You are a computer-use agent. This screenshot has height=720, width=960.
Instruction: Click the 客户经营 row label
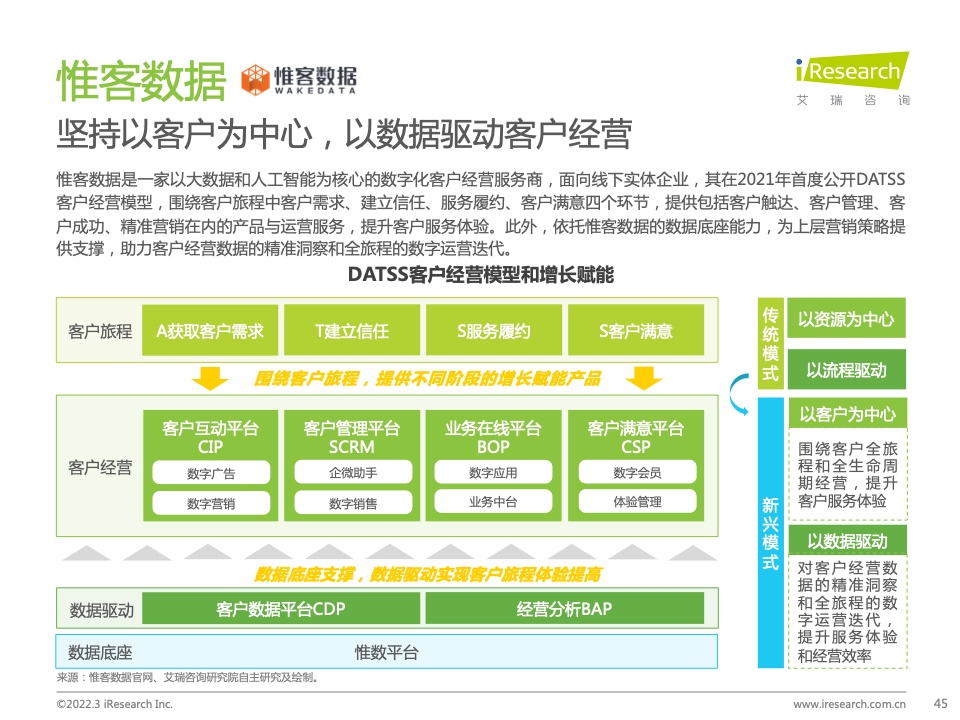100,467
